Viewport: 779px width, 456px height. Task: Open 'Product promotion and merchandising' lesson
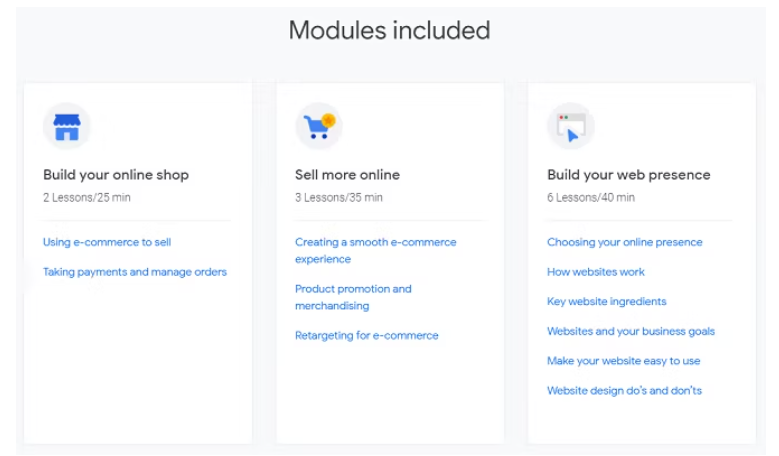[x=353, y=297]
